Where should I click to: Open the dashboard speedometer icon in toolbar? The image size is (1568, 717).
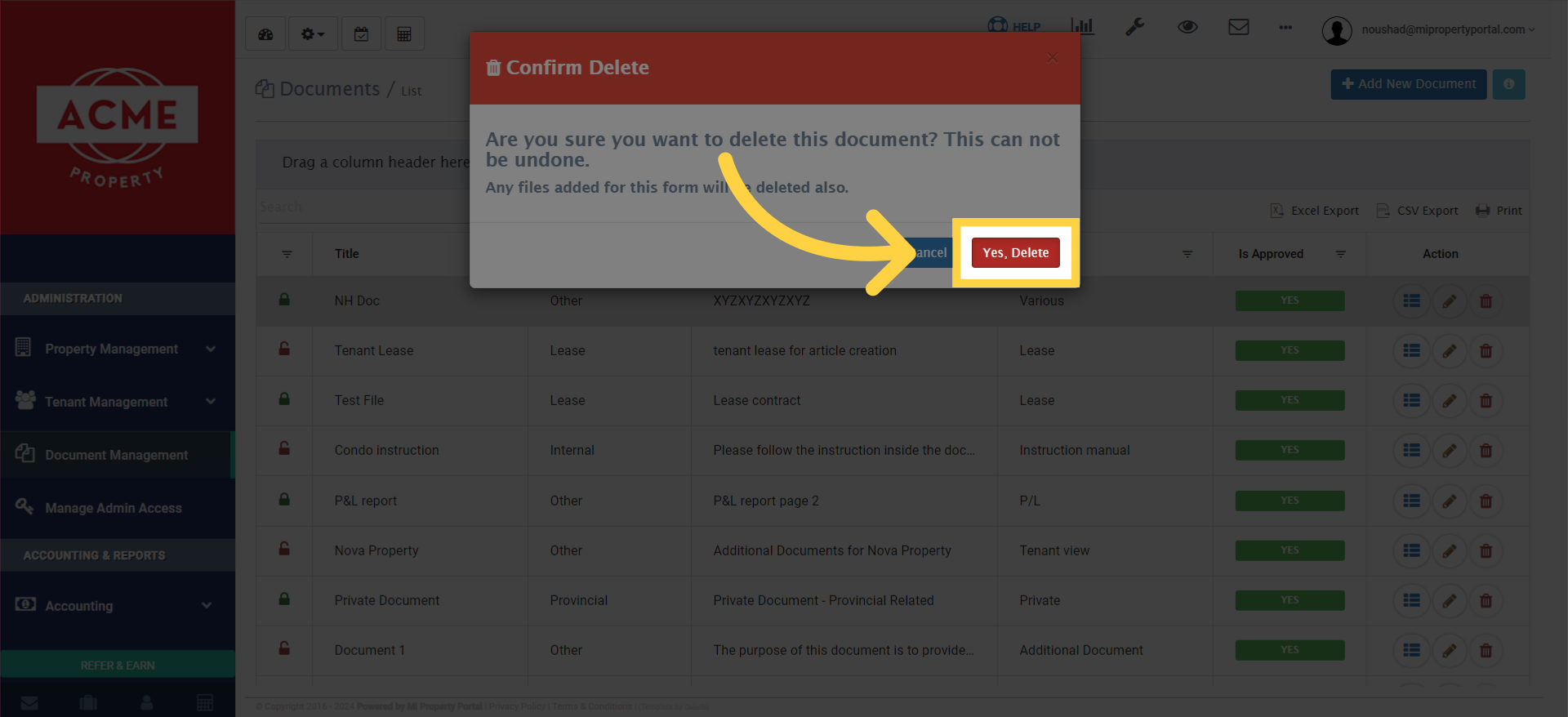click(x=265, y=34)
